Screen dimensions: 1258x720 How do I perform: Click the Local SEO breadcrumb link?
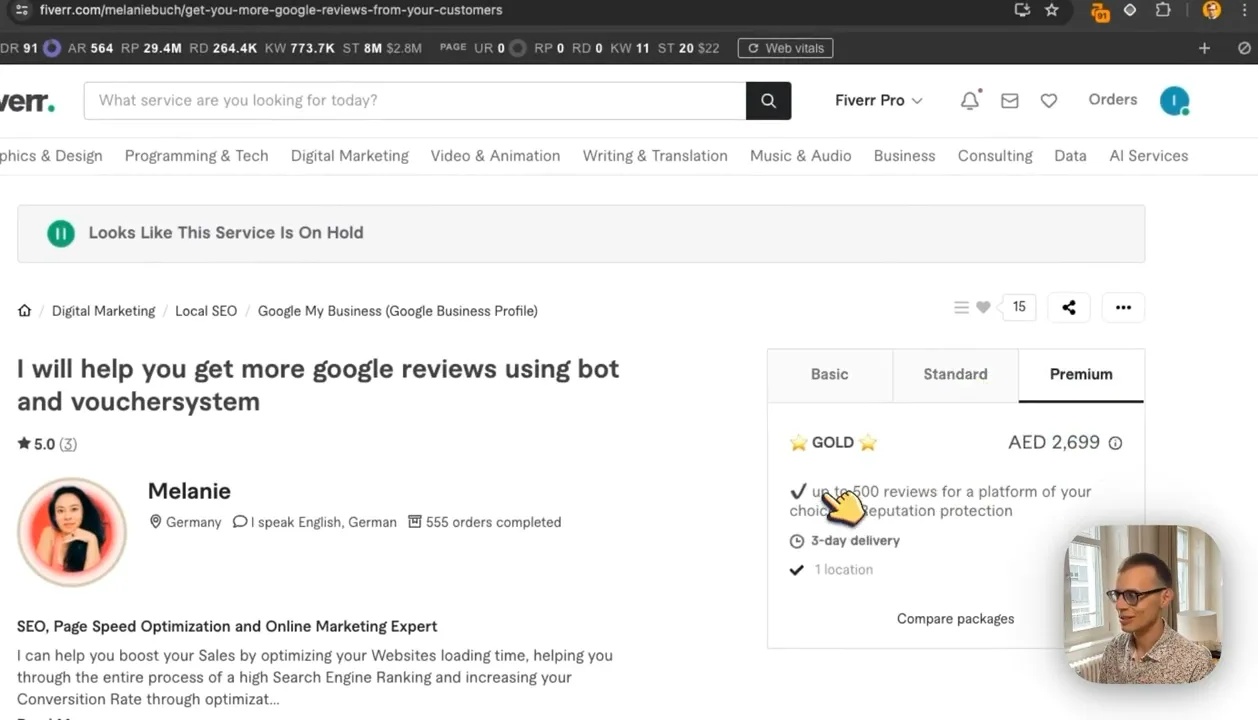click(x=206, y=311)
